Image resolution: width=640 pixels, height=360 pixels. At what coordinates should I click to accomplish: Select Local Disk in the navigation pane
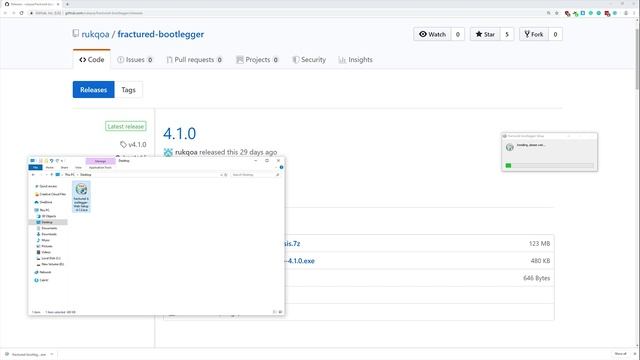(49, 258)
